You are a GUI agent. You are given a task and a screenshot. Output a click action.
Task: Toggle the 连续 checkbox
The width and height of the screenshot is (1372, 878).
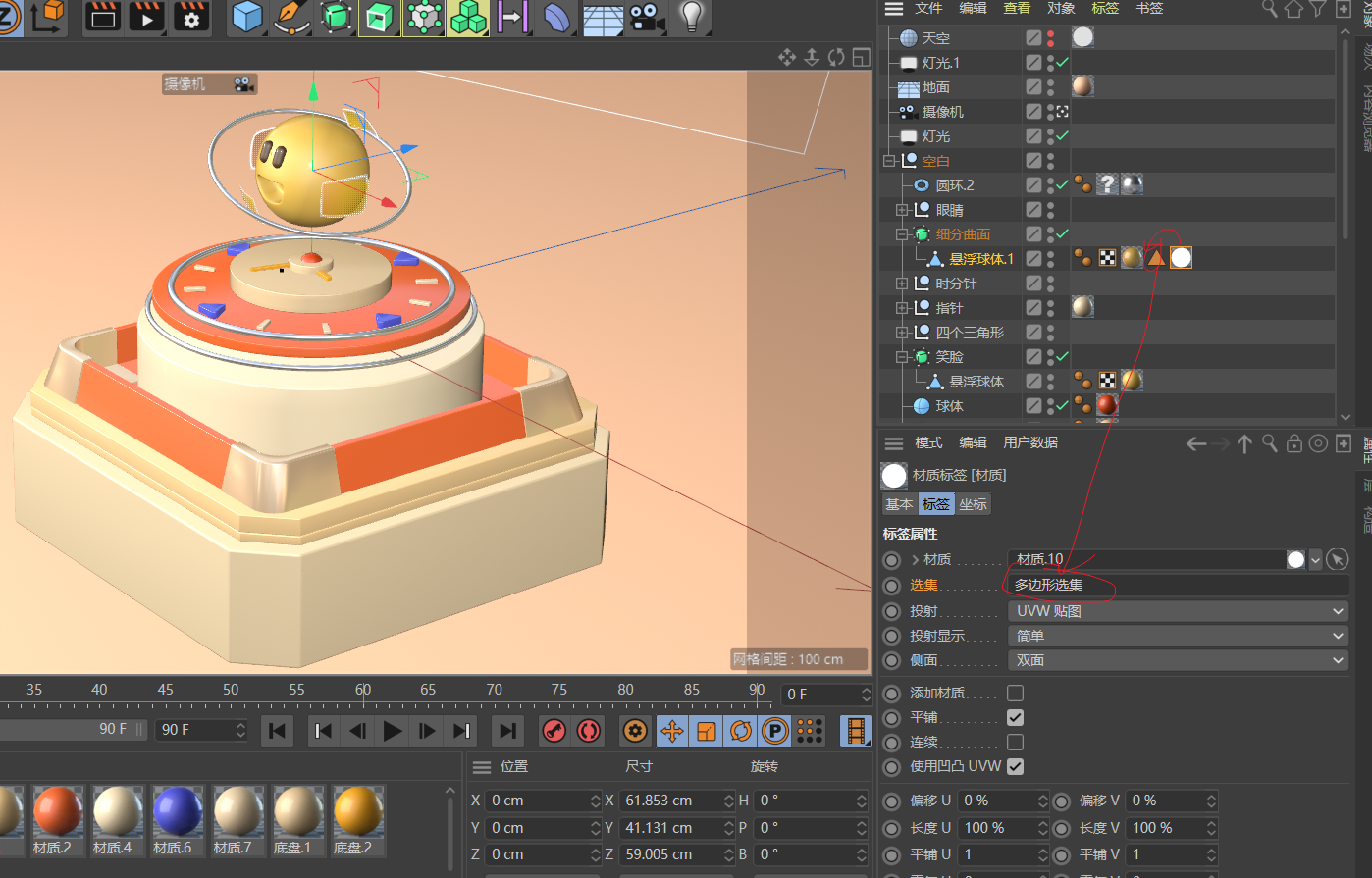1015,743
